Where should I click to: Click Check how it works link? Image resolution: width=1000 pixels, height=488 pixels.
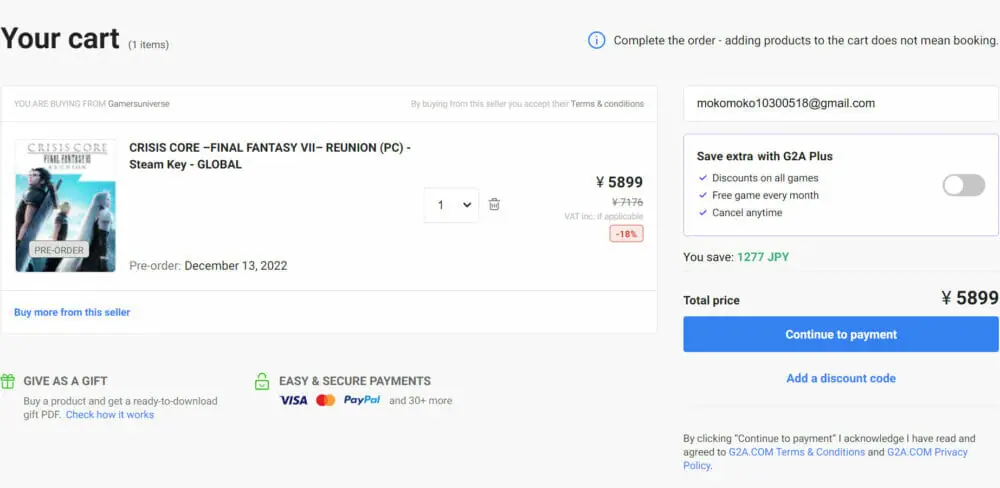click(x=110, y=415)
